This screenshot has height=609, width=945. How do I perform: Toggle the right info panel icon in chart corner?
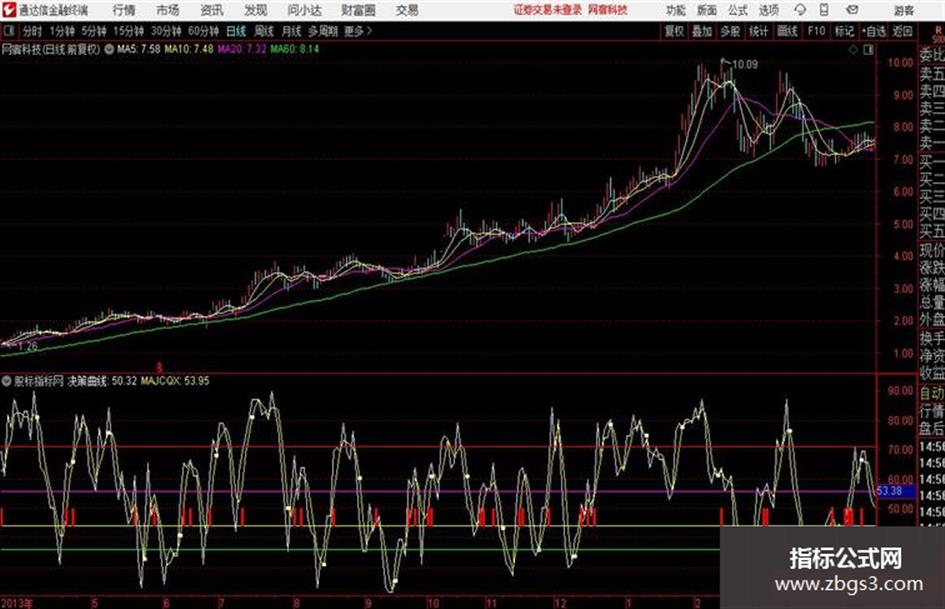coord(868,50)
